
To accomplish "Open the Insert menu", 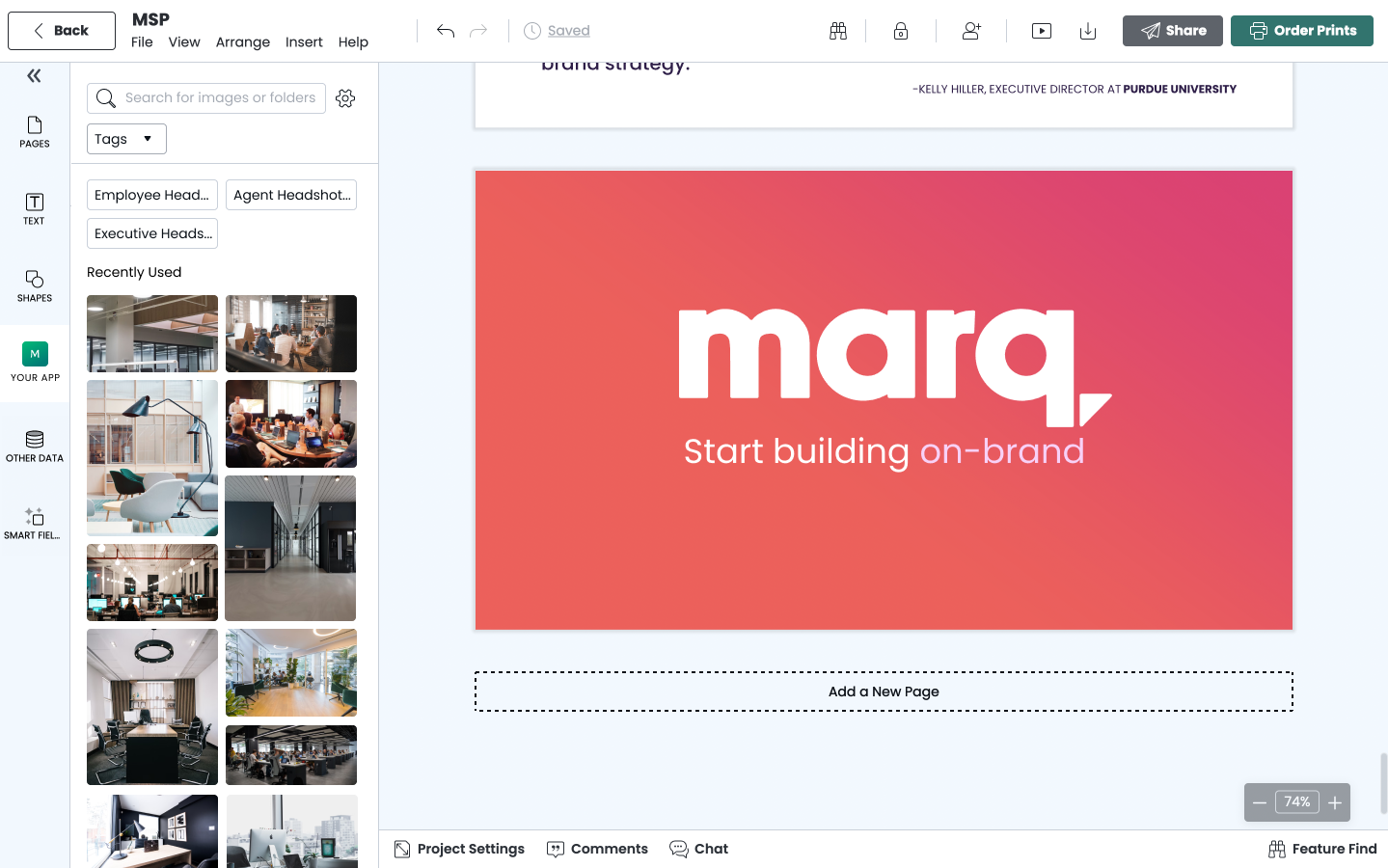I will 304,42.
